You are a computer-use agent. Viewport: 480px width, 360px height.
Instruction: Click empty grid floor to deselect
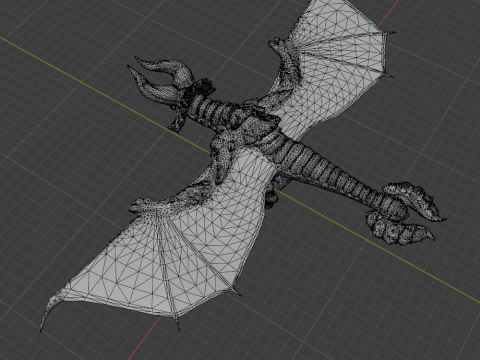pyautogui.click(x=67, y=167)
